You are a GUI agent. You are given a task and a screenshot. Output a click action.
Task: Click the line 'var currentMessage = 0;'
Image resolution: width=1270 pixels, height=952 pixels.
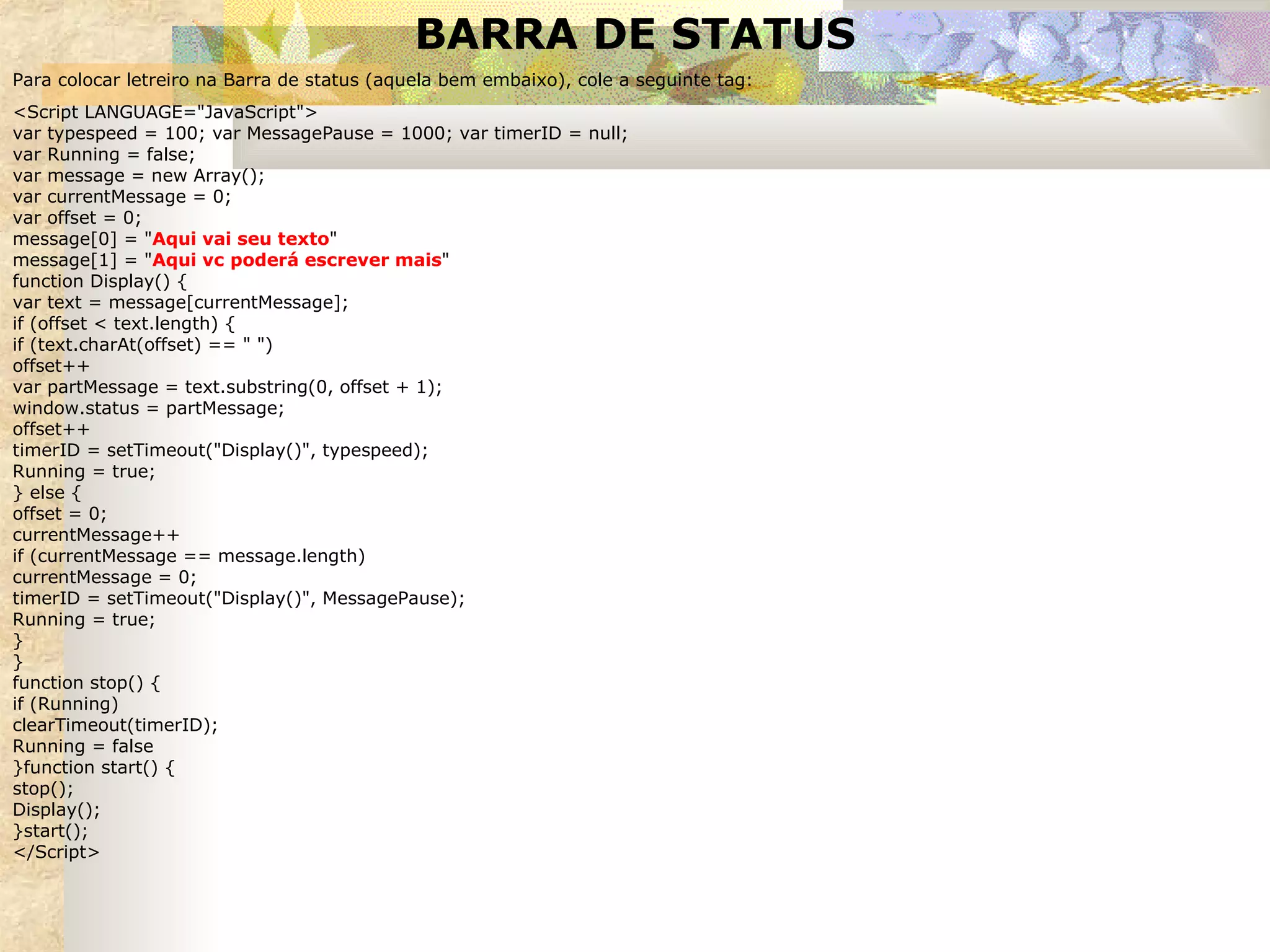122,197
